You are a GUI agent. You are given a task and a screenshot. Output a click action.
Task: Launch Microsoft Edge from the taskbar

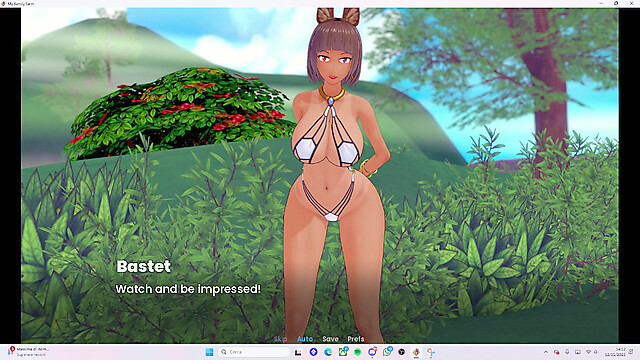(328, 352)
